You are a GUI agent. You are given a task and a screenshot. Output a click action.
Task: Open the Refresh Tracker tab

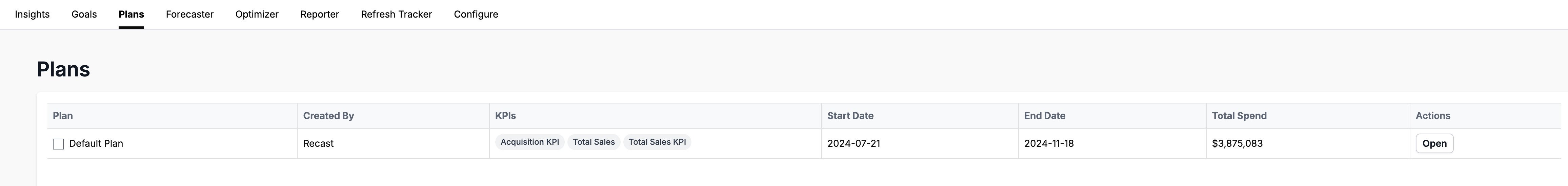point(396,14)
